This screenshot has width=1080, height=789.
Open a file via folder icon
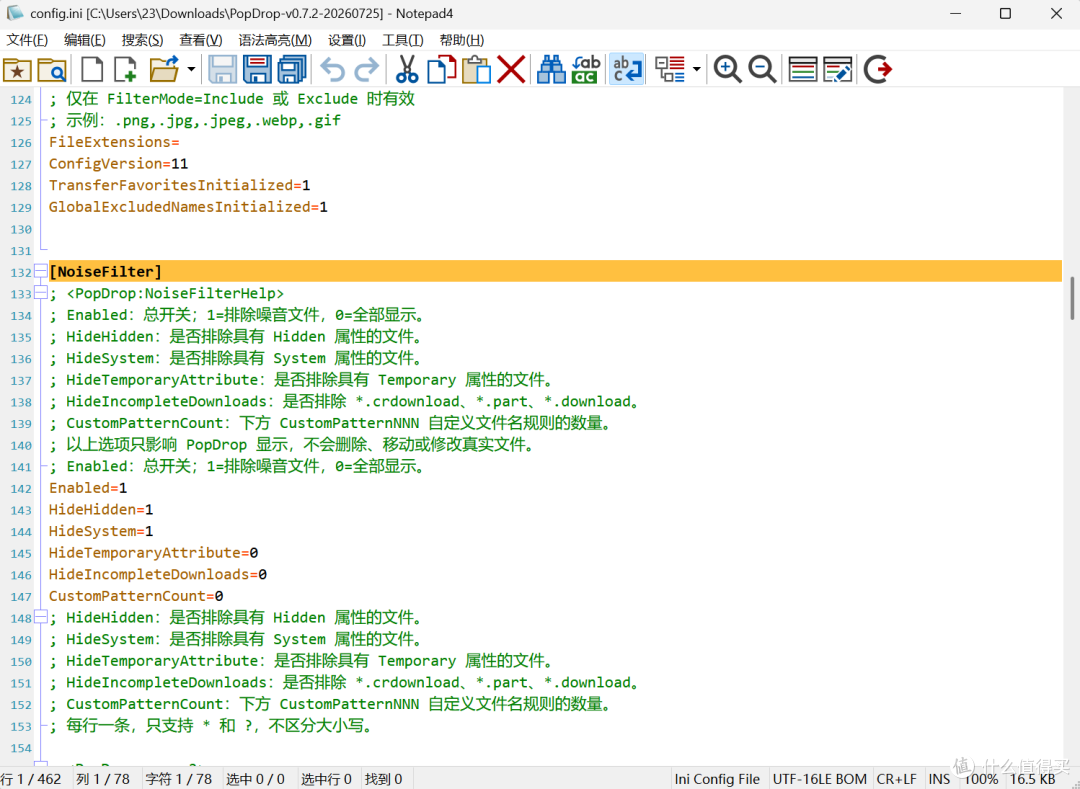tap(165, 70)
